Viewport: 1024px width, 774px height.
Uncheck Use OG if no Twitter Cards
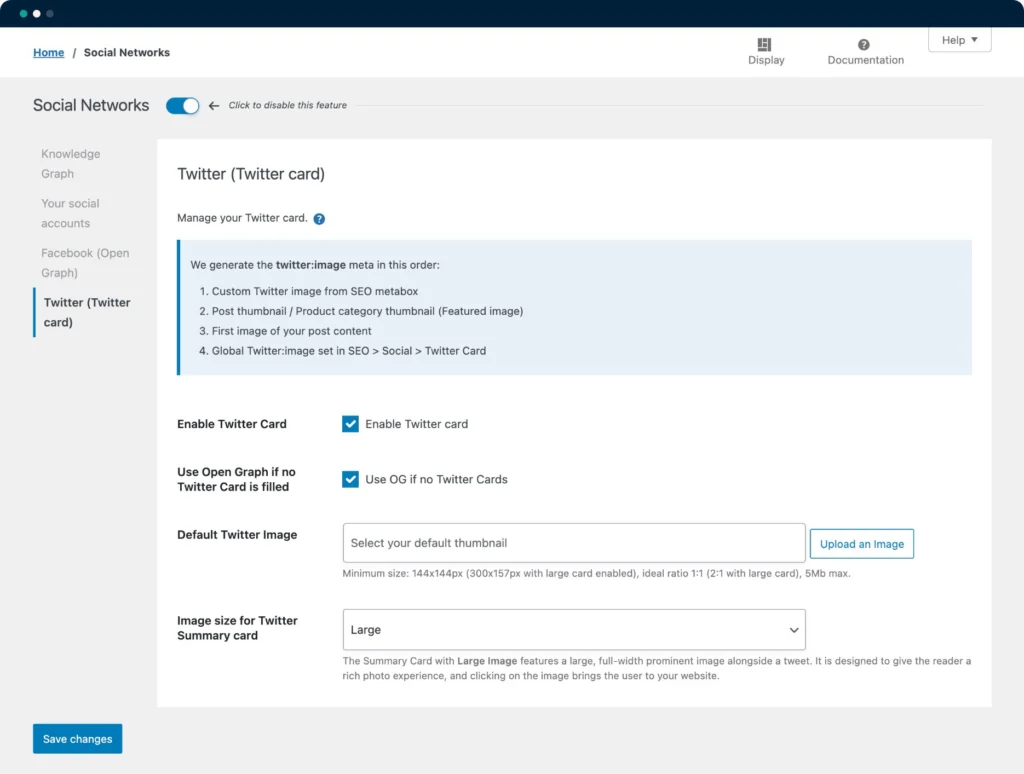tap(350, 479)
